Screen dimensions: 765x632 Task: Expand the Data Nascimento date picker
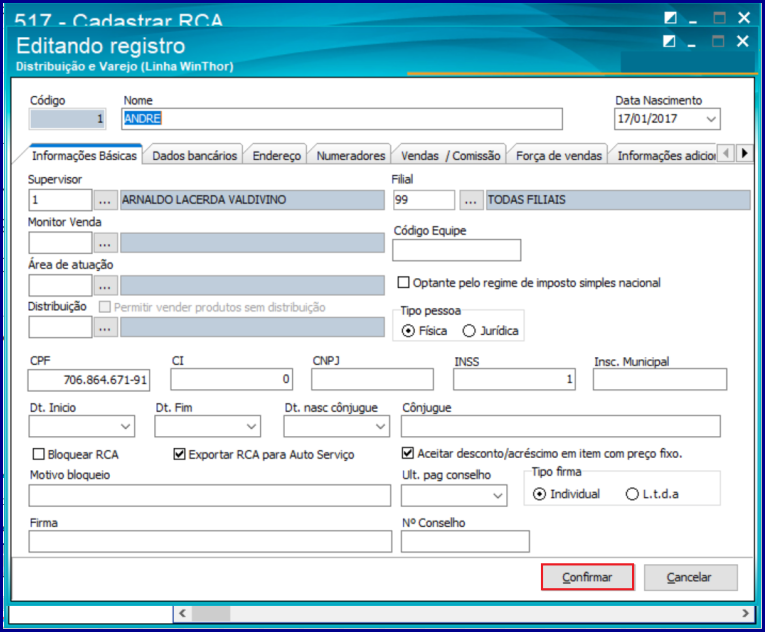tap(711, 119)
